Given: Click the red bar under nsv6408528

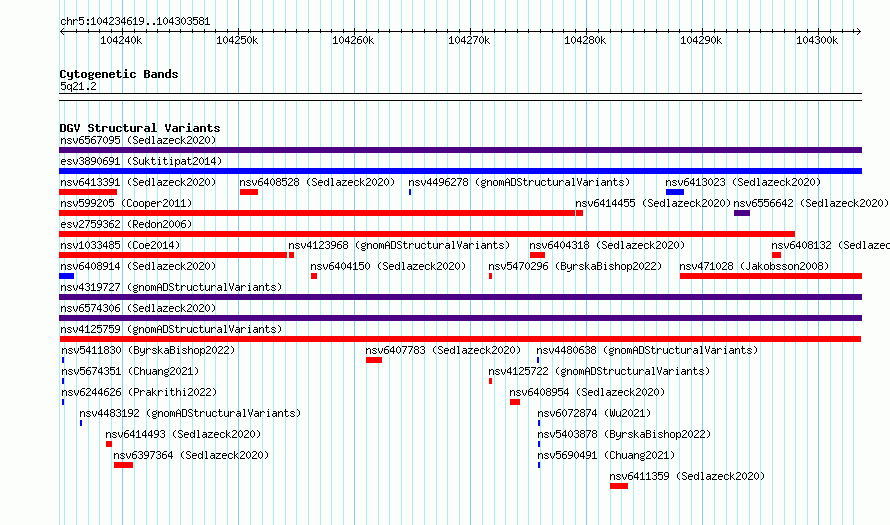Looking at the screenshot, I should point(249,192).
